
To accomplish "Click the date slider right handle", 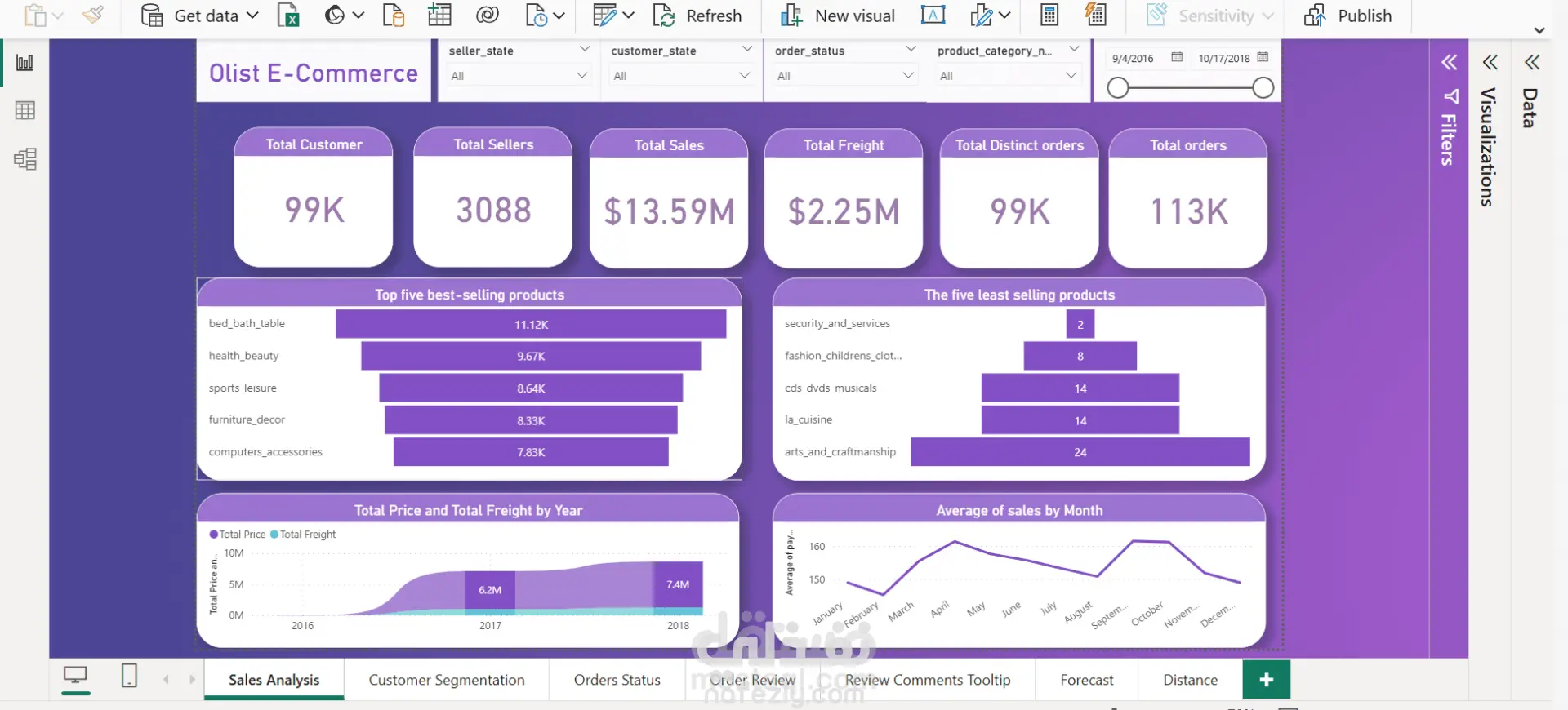I will [1263, 88].
